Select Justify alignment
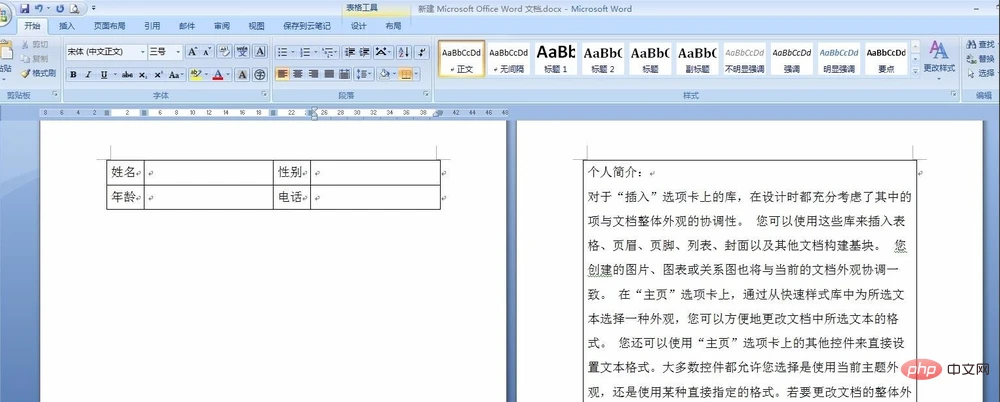This screenshot has width=1000, height=402. 329,75
